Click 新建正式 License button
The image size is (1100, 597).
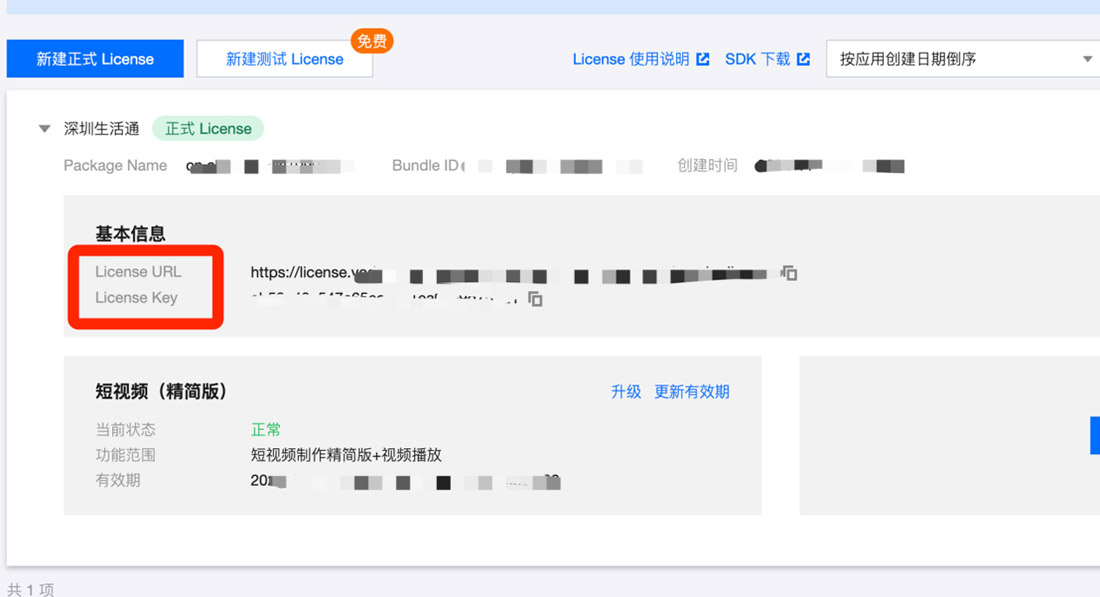[x=95, y=59]
